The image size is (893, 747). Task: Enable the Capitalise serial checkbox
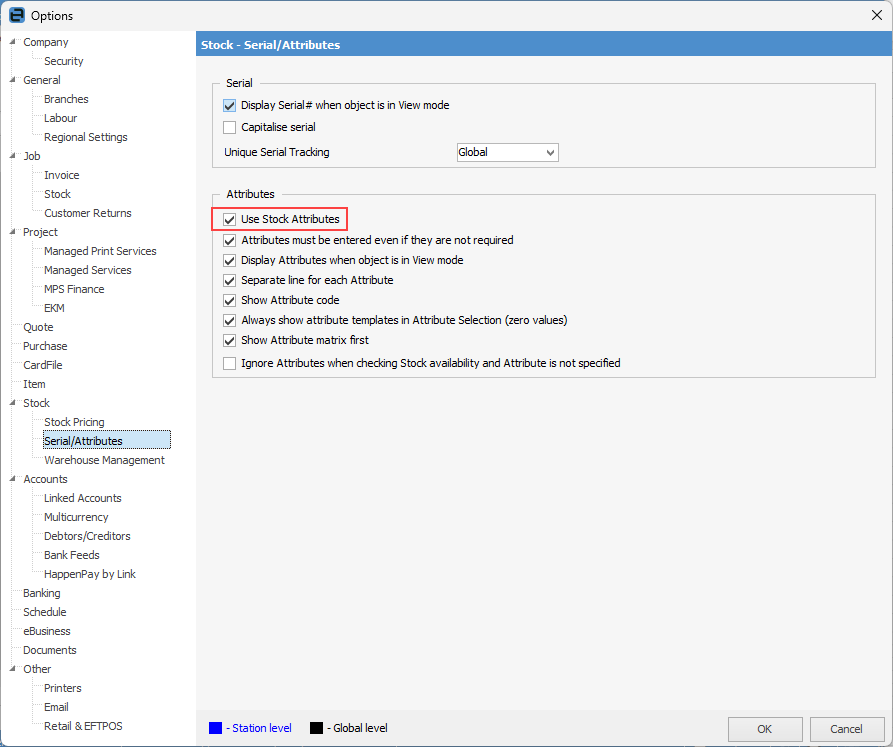[230, 127]
